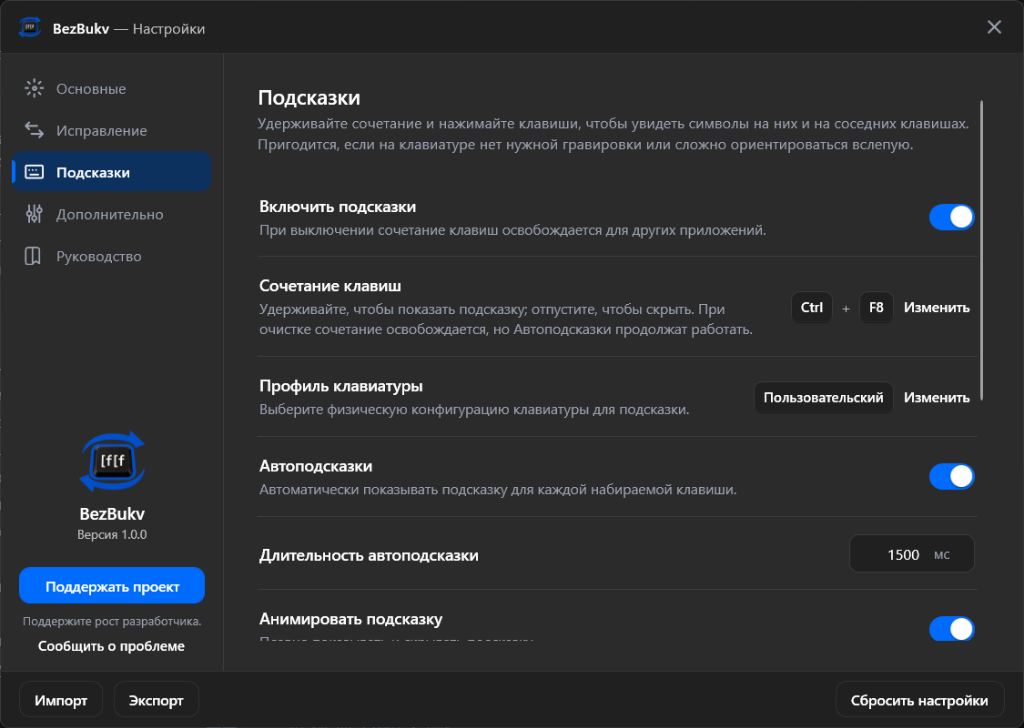Screen dimensions: 1024x728
Task: Close the Настройки window
Action: tap(994, 27)
